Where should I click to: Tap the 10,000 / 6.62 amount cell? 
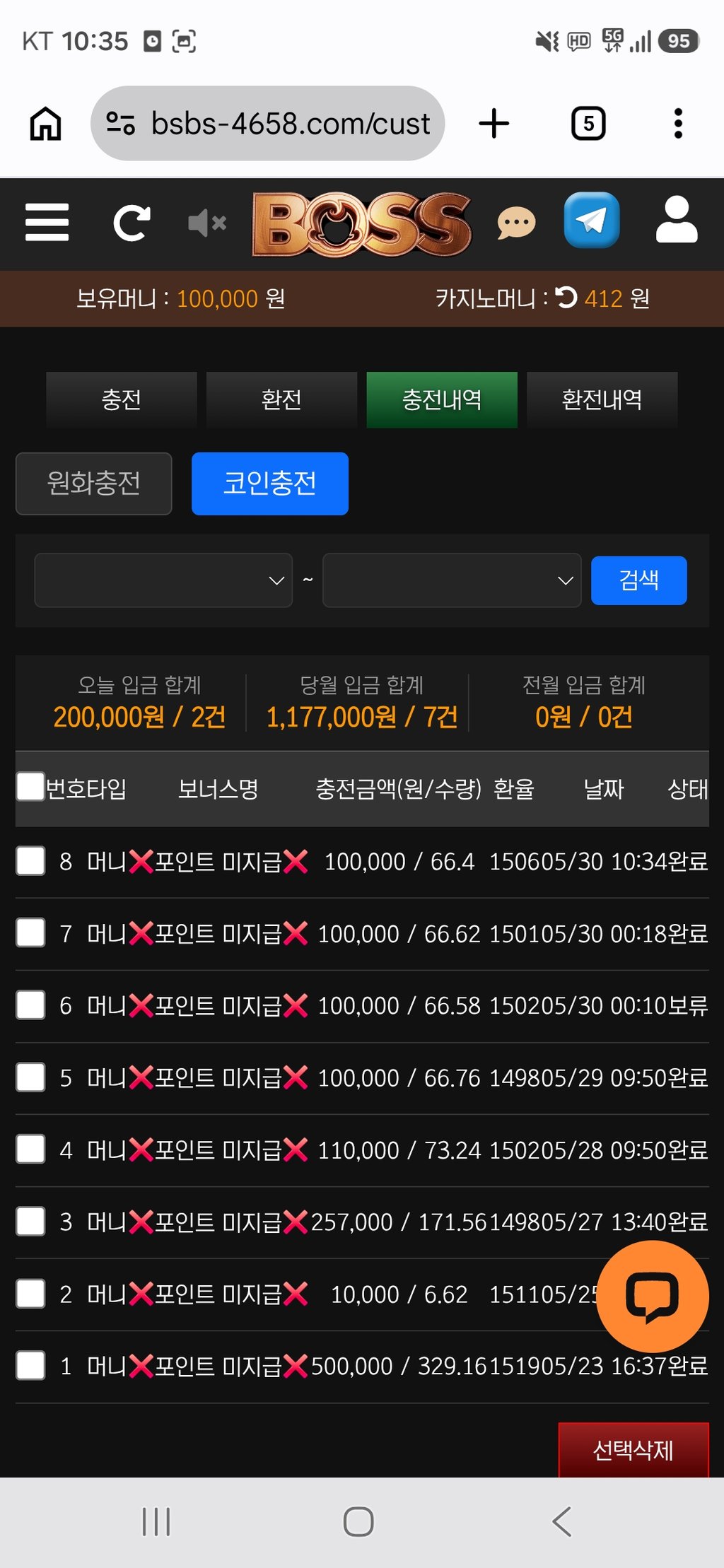point(399,1294)
